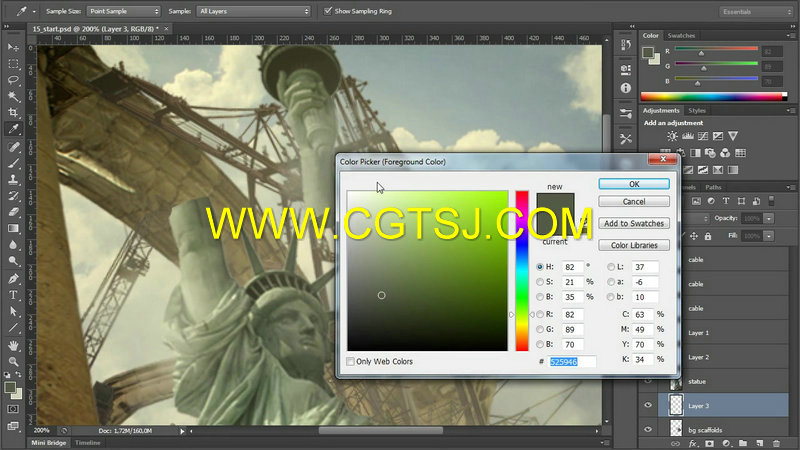The width and height of the screenshot is (800, 450).
Task: Open the History panel icon
Action: click(626, 45)
